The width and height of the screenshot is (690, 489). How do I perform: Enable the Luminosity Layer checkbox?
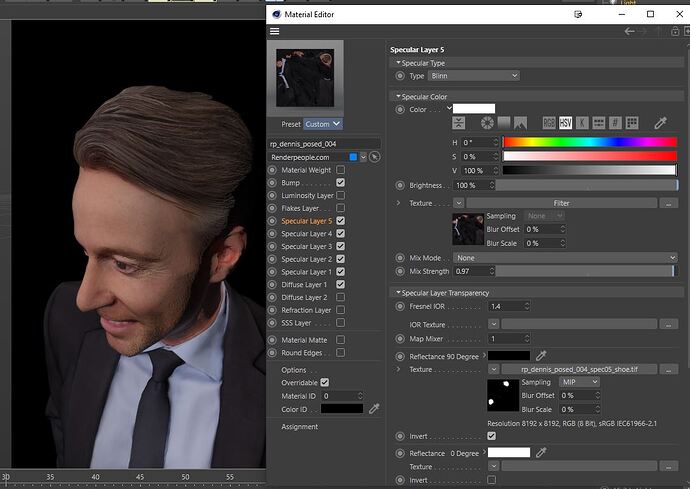(x=341, y=195)
